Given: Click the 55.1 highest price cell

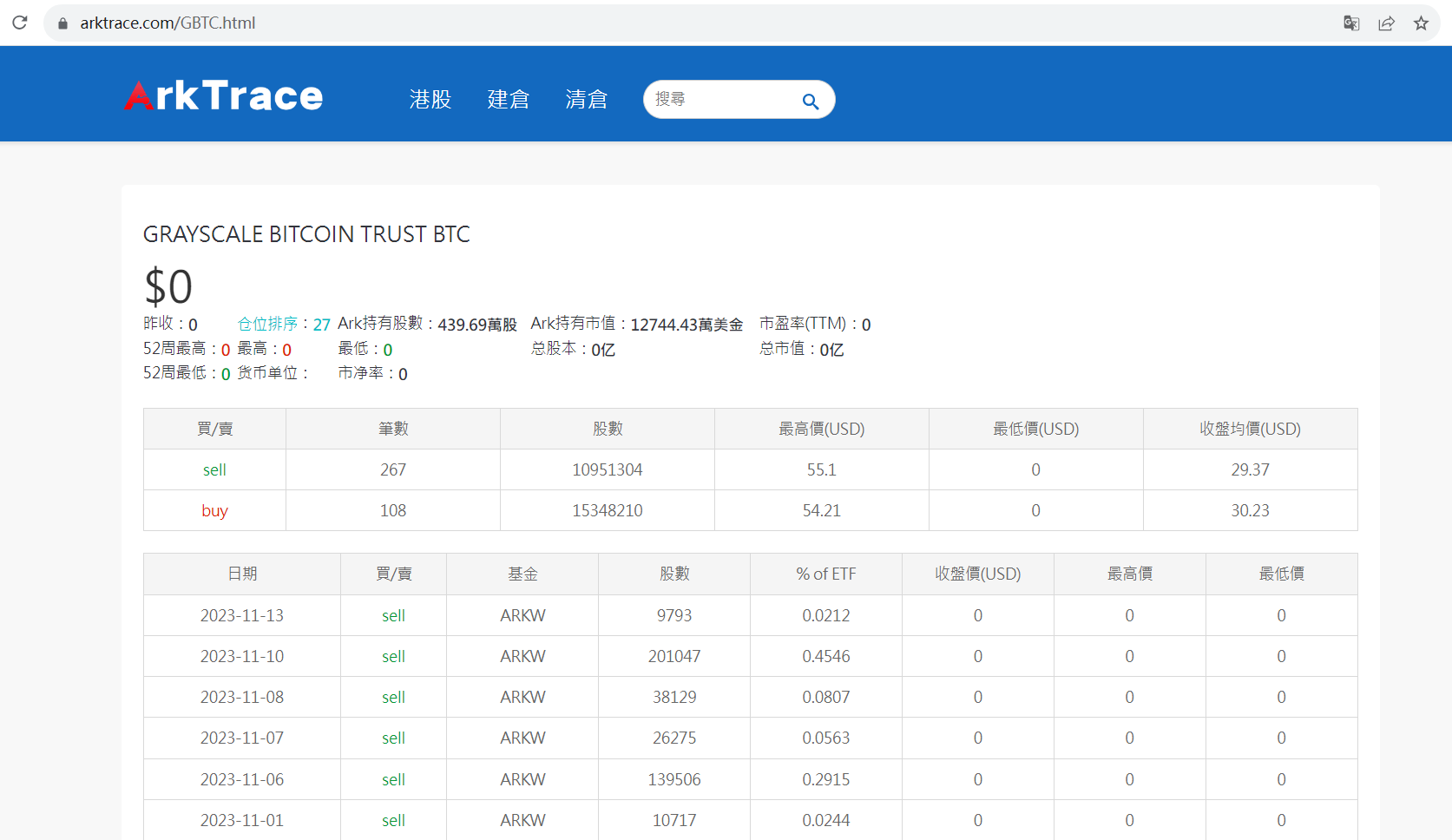Looking at the screenshot, I should pos(822,469).
